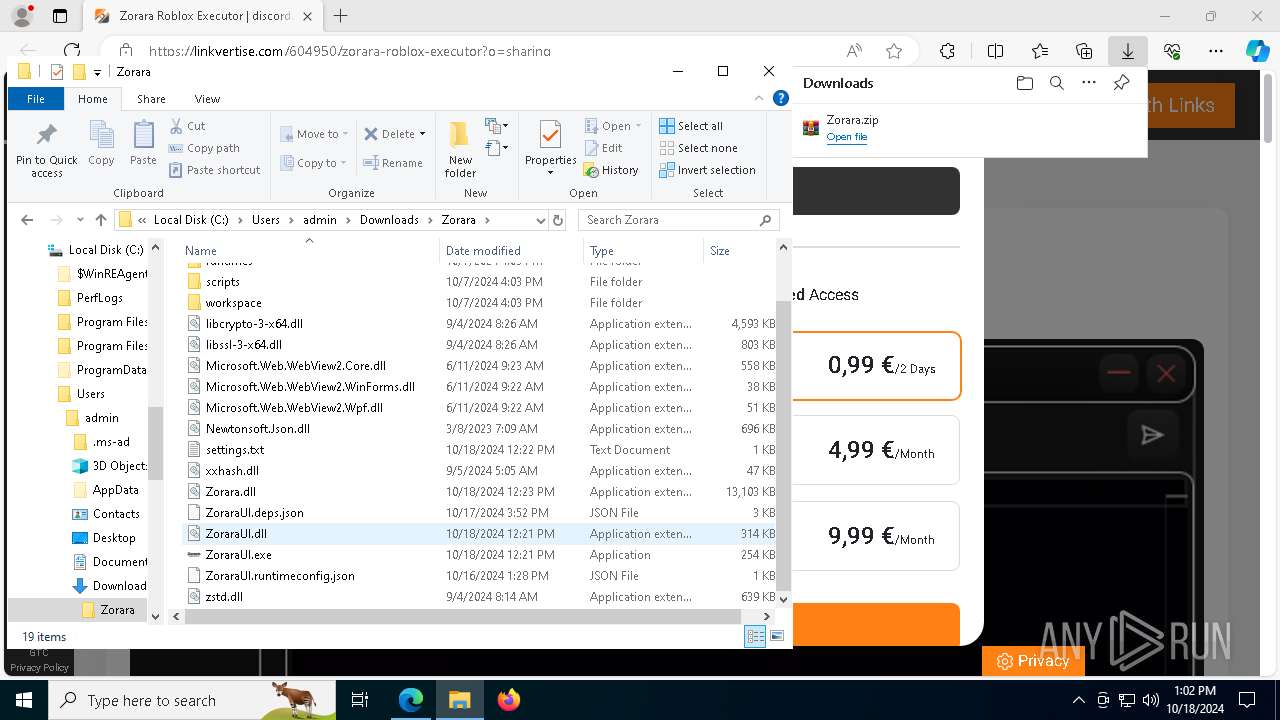Image resolution: width=1280 pixels, height=720 pixels.
Task: Click Select all in ribbon
Action: (x=691, y=126)
